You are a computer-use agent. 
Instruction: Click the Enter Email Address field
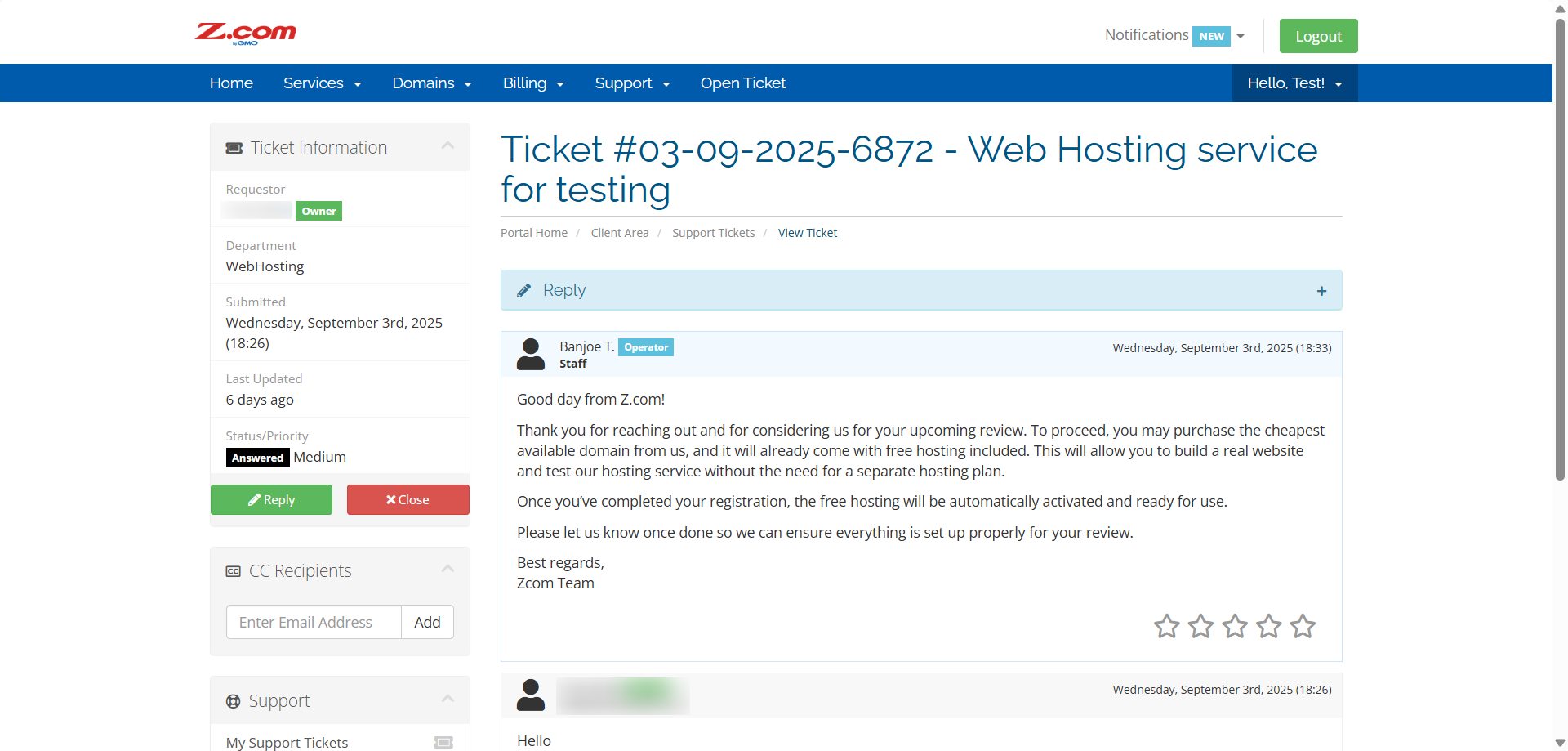(x=314, y=622)
